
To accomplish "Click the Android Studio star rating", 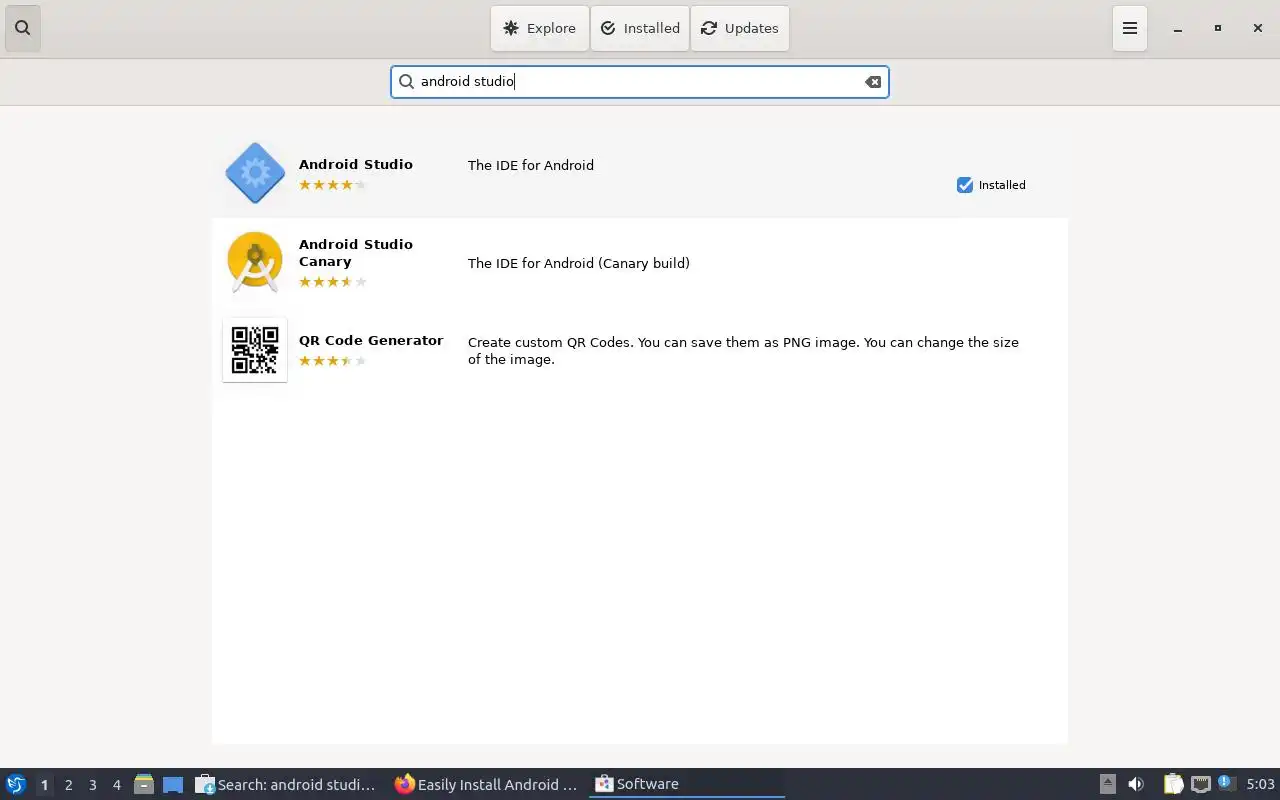I will click(333, 185).
